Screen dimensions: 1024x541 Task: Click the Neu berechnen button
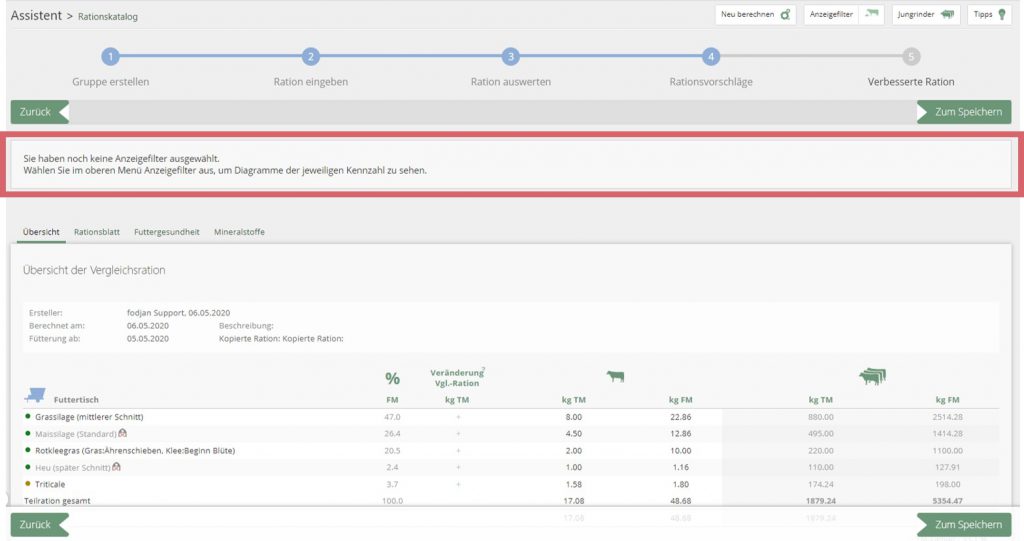coord(755,14)
